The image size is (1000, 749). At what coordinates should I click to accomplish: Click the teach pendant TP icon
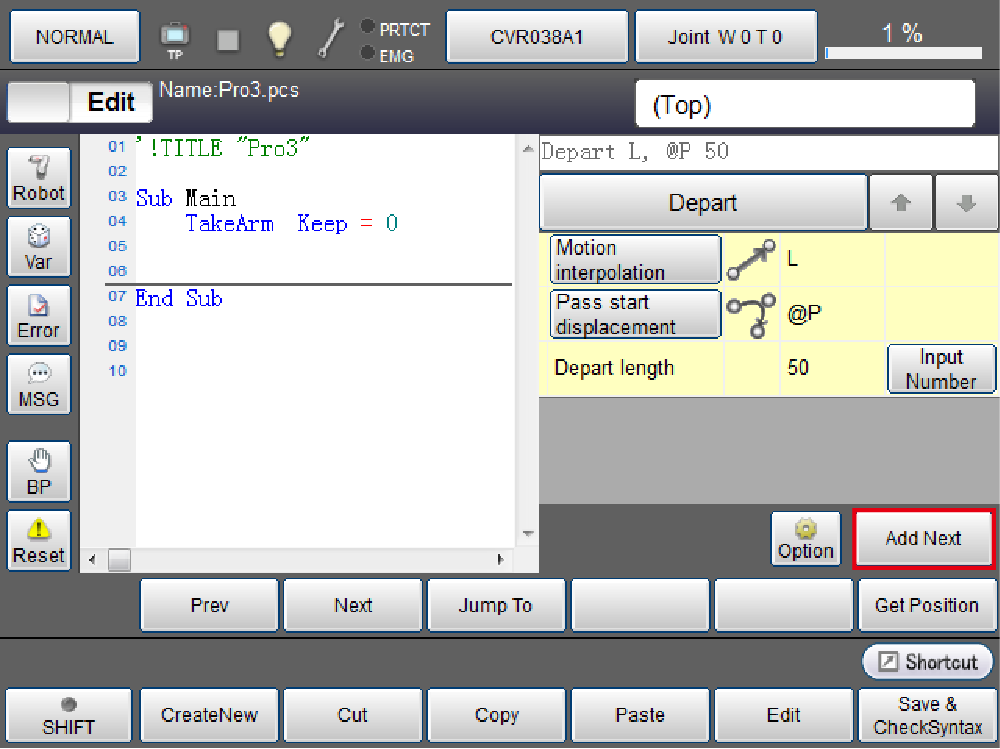click(175, 39)
